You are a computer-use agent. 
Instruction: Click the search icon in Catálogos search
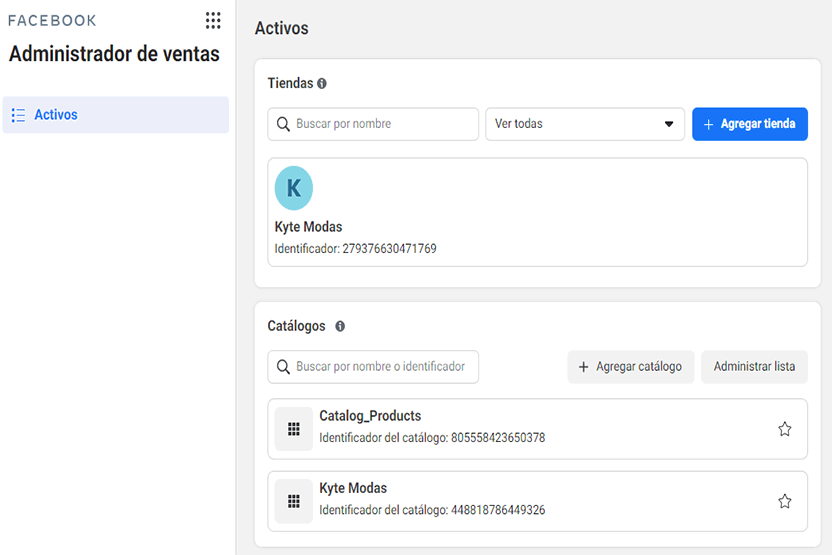(283, 367)
